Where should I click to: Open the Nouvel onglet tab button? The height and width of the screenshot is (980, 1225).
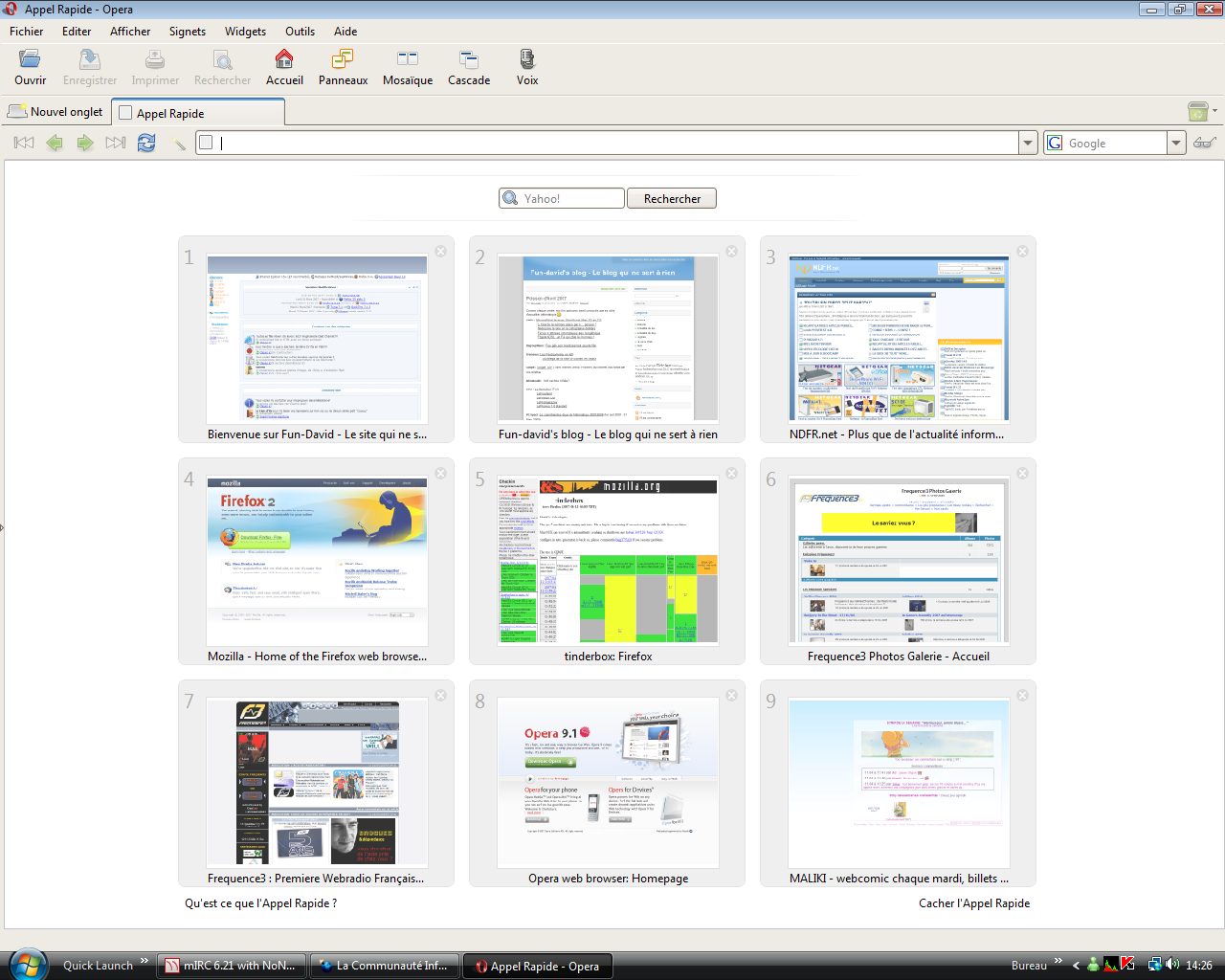(56, 112)
